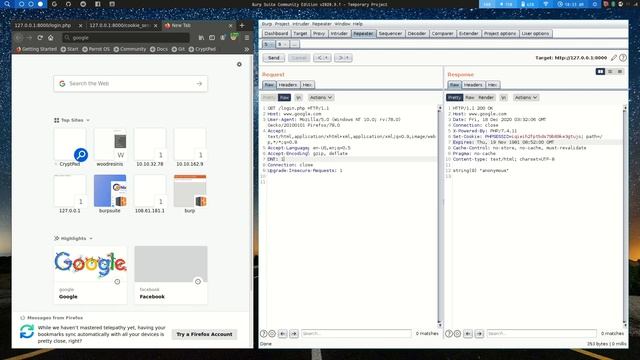Screen dimensions: 640x360
Task: Open Firefox hamburger menu
Action: (247, 38)
